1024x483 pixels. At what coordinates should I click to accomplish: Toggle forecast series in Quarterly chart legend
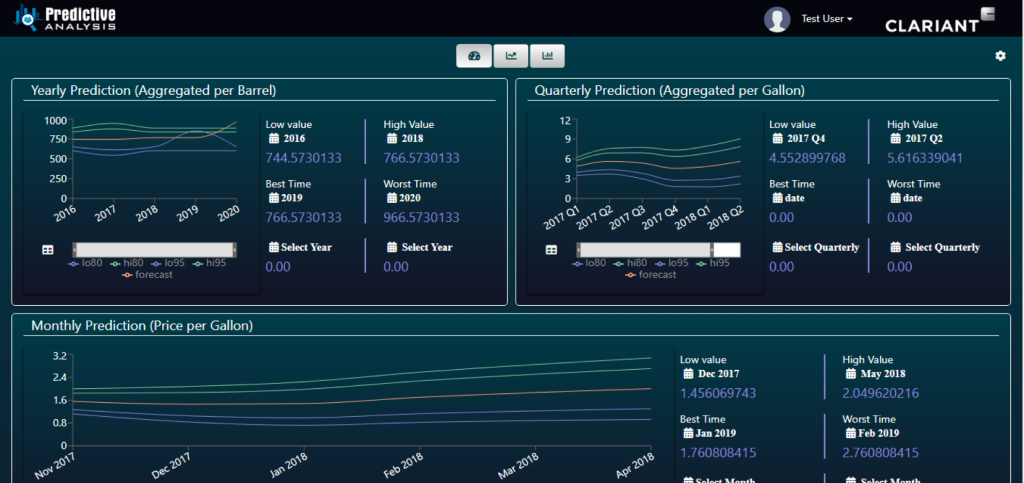650,275
